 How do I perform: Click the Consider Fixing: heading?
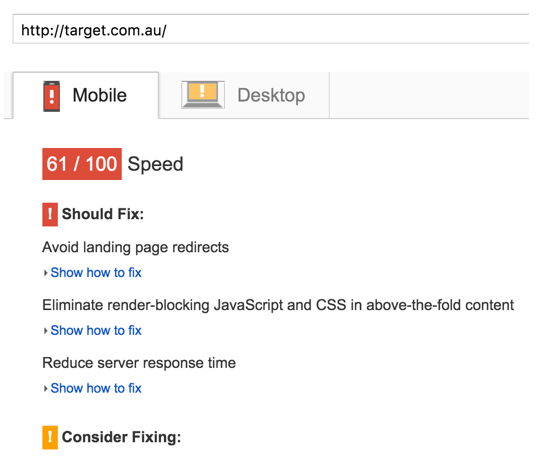point(121,437)
